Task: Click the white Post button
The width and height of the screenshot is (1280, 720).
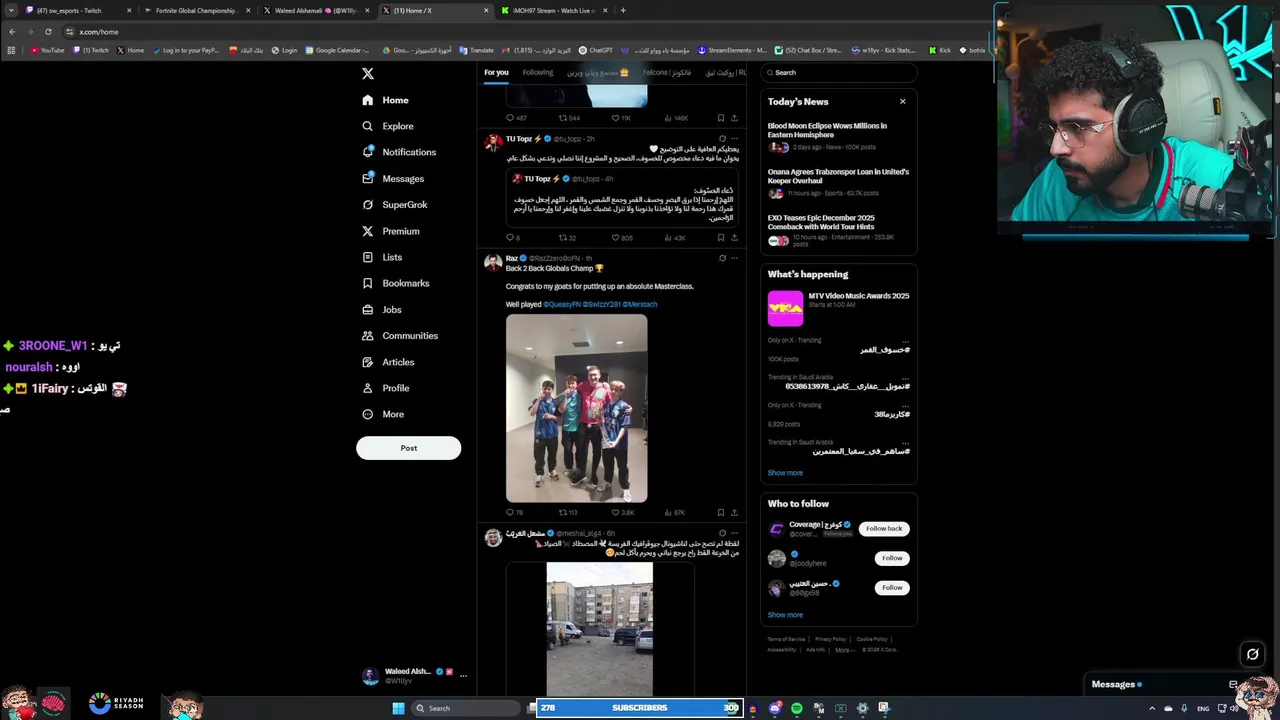Action: 408,448
